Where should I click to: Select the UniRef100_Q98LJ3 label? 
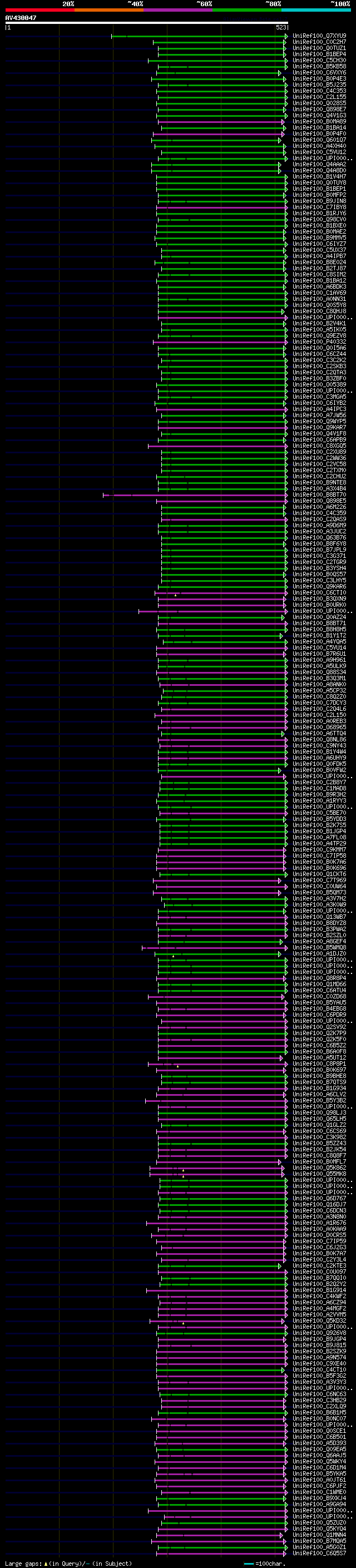tap(319, 1112)
